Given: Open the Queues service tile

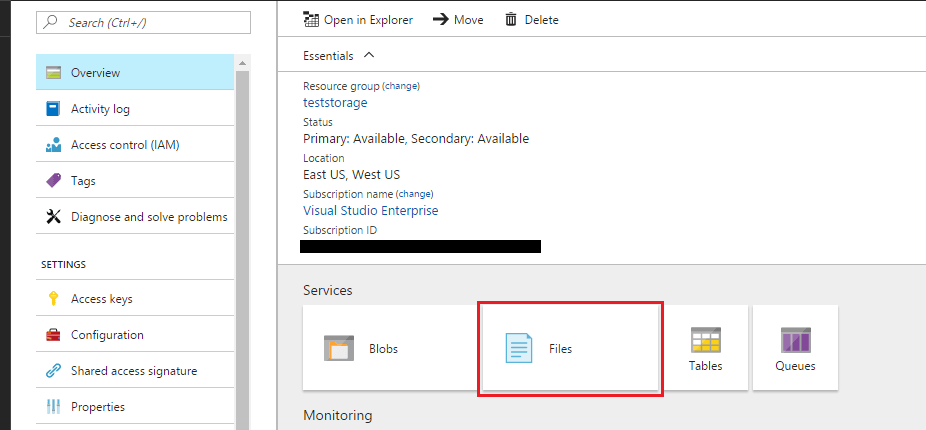Looking at the screenshot, I should pos(795,348).
